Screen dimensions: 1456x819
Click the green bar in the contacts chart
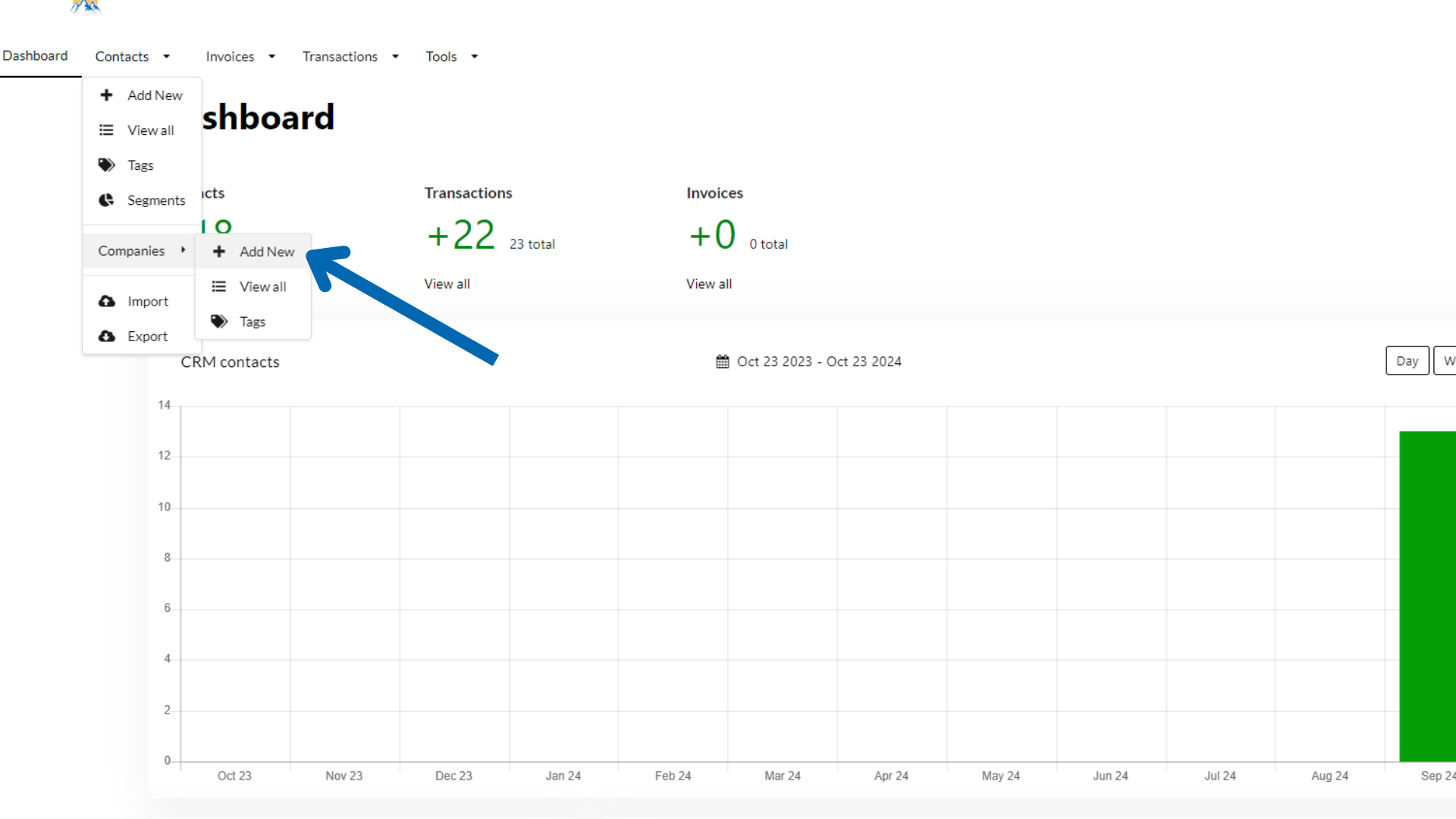click(1426, 596)
